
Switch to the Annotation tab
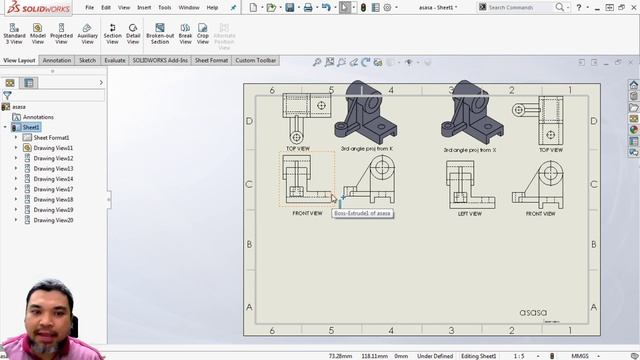(57, 60)
